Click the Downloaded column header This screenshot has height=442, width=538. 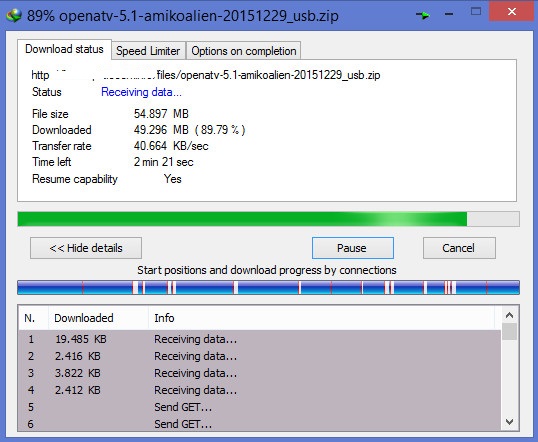coord(98,318)
